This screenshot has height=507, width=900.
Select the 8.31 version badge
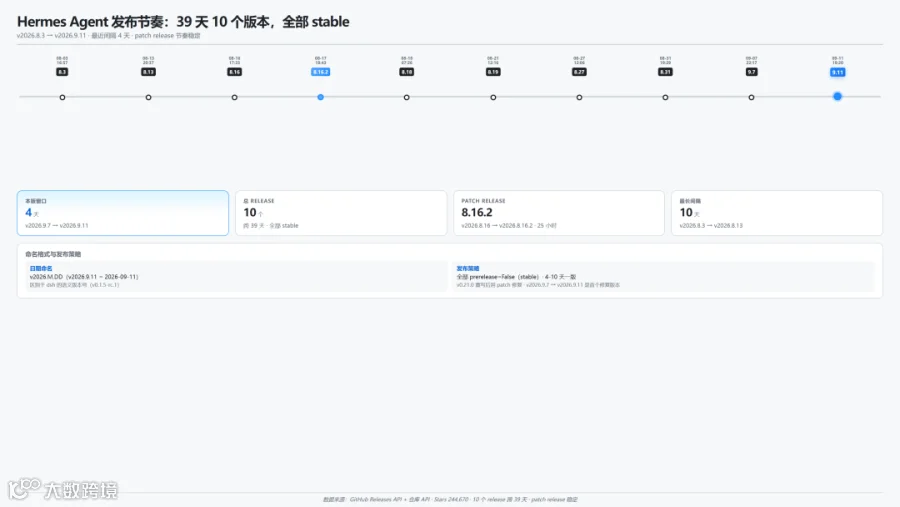coord(665,72)
